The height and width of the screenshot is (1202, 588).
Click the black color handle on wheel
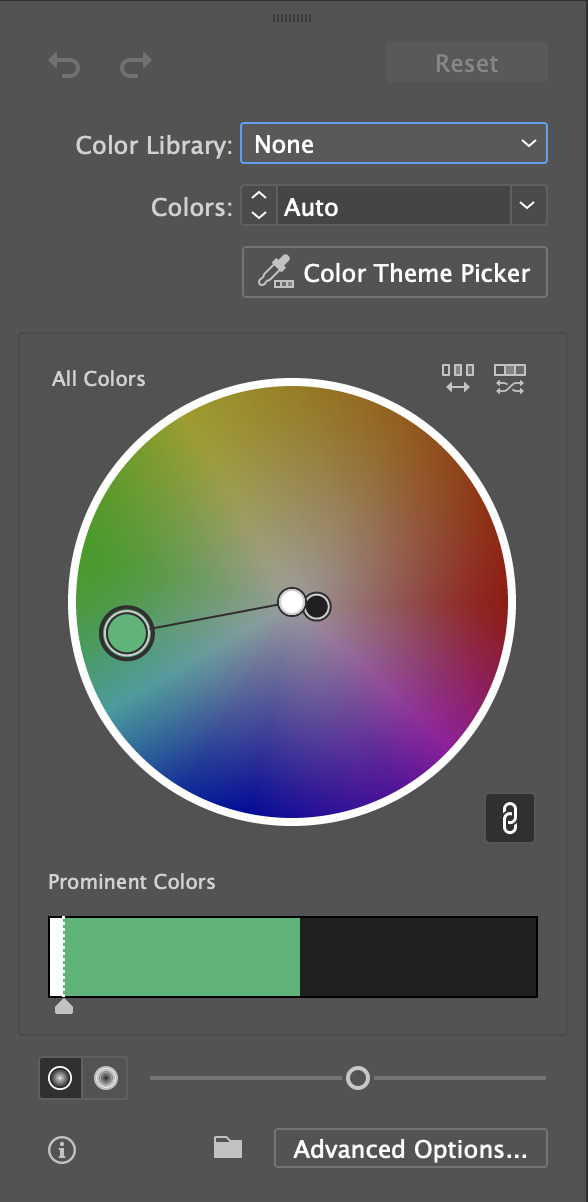click(317, 606)
